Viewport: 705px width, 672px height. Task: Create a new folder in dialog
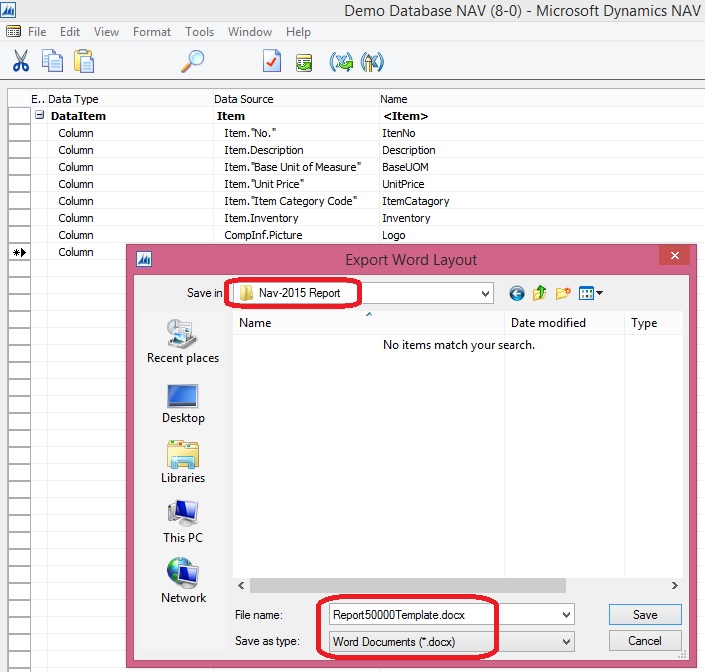tap(562, 293)
